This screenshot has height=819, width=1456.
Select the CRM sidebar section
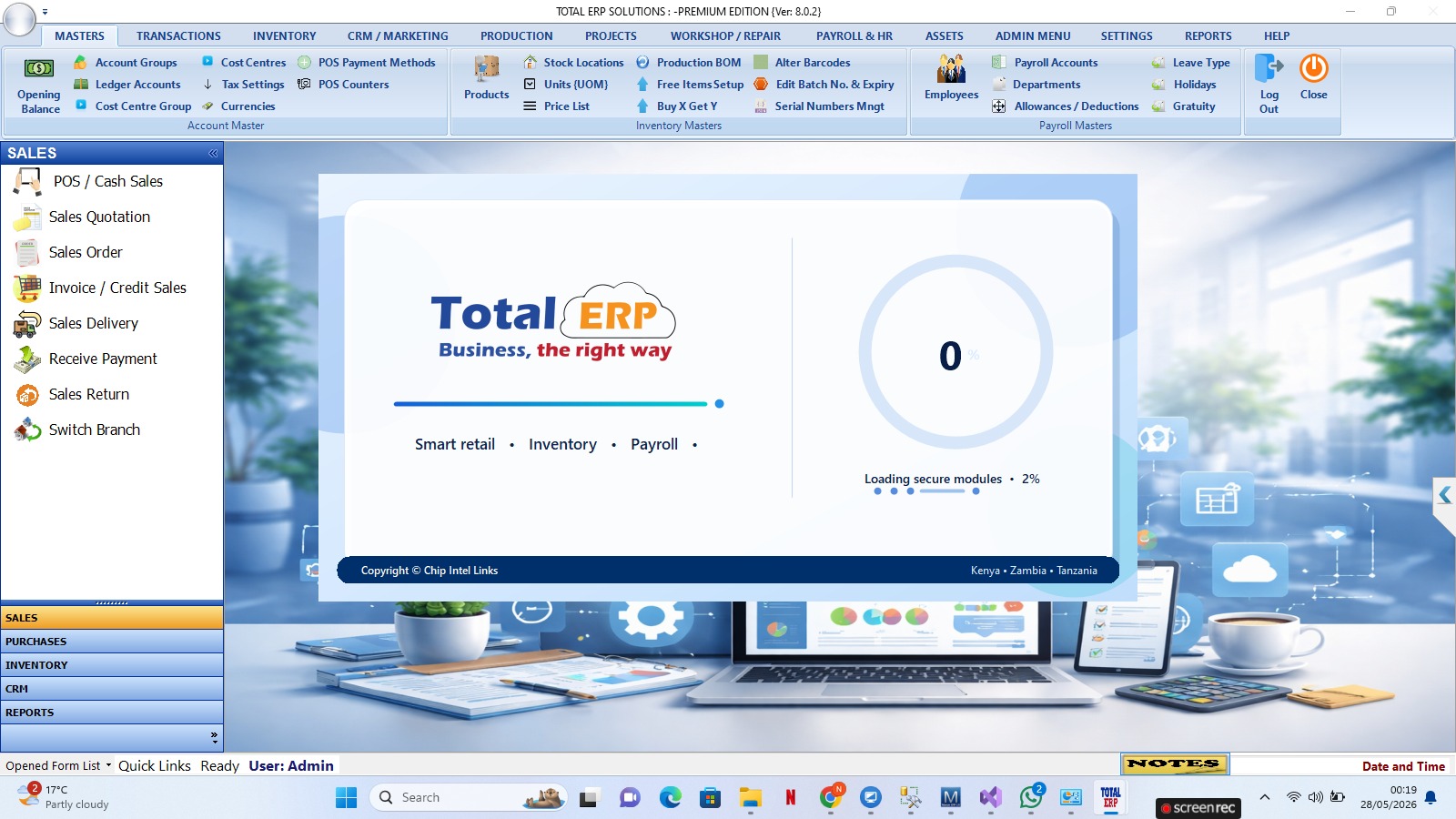click(x=112, y=689)
